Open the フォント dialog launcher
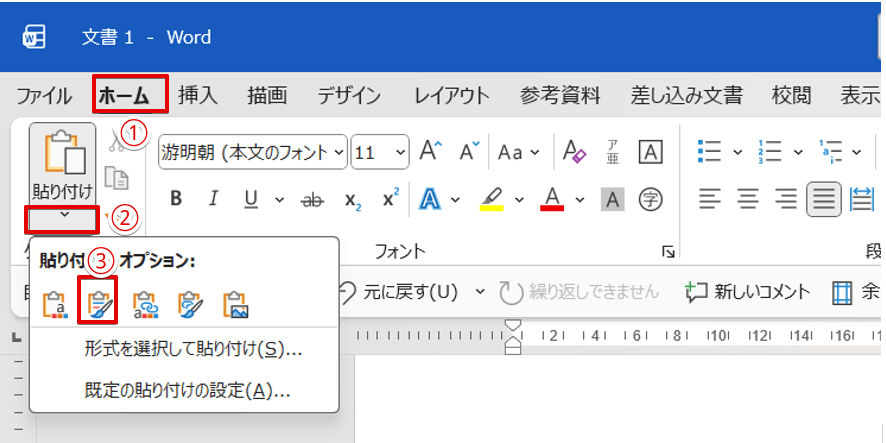 pyautogui.click(x=668, y=253)
